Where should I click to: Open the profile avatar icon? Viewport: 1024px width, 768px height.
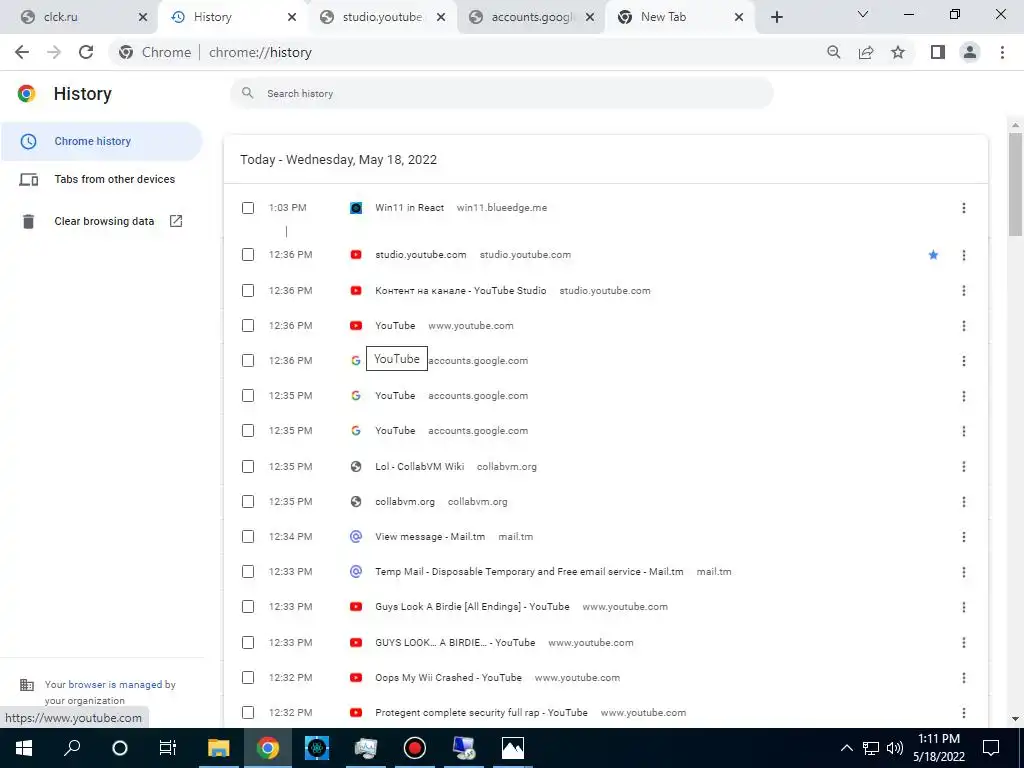coord(970,52)
